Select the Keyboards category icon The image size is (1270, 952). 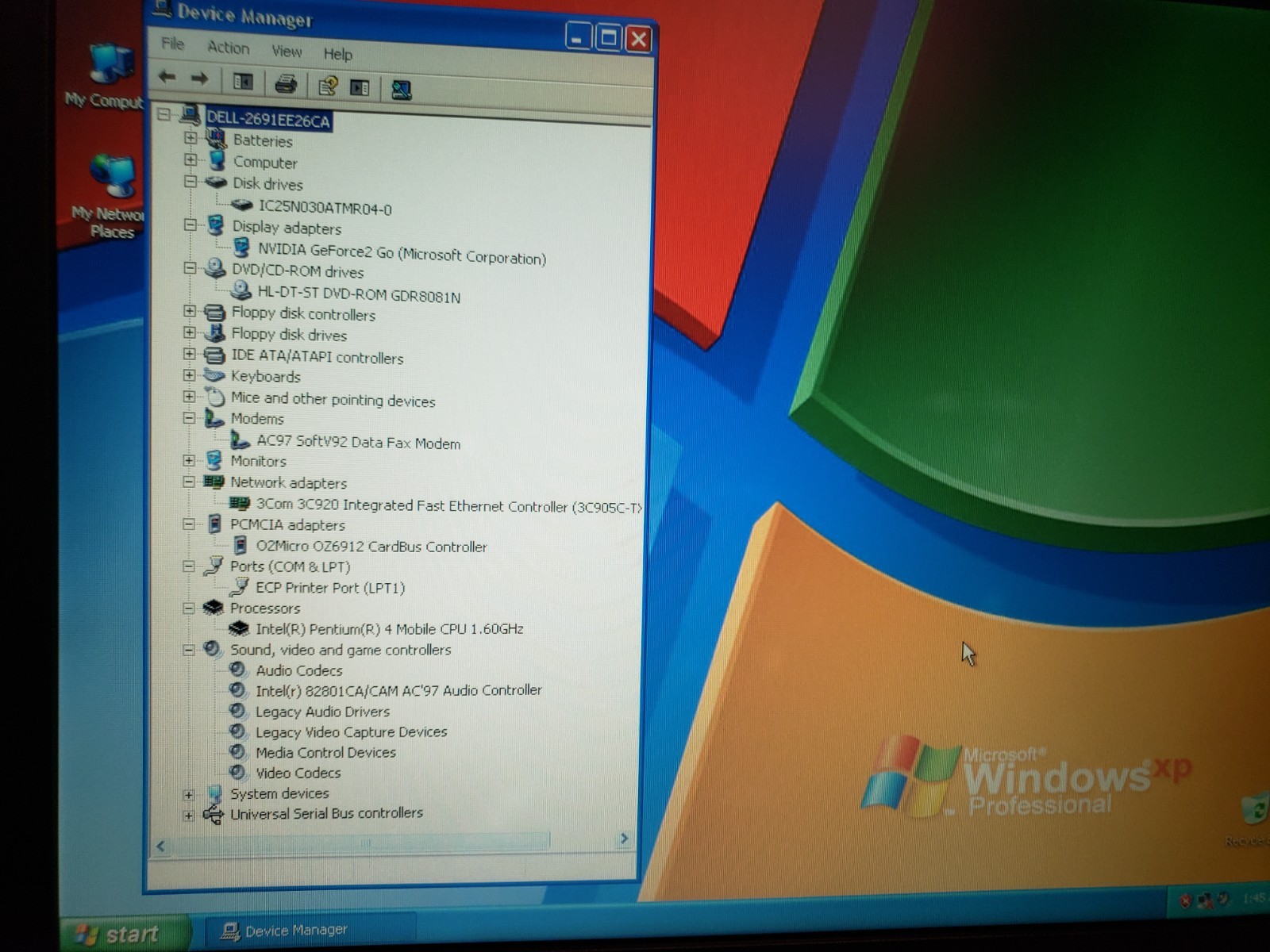(x=214, y=374)
